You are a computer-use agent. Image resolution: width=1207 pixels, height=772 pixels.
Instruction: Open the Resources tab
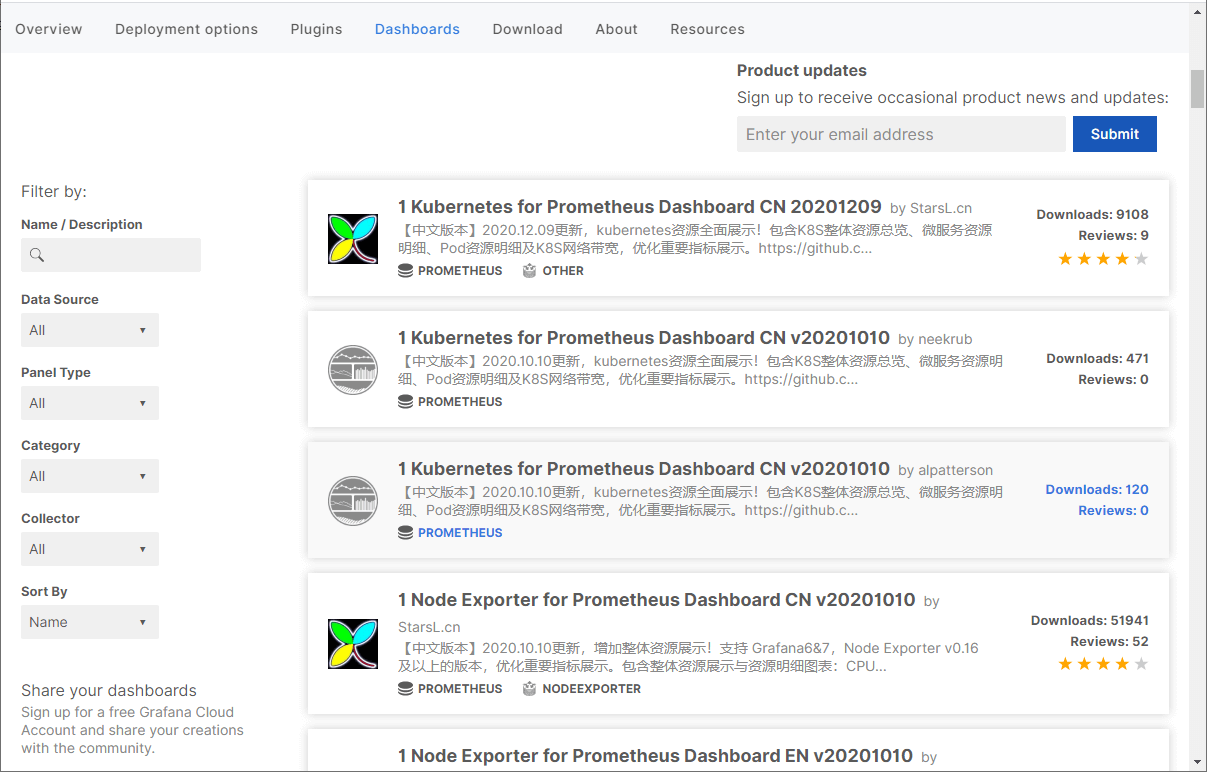(x=707, y=29)
